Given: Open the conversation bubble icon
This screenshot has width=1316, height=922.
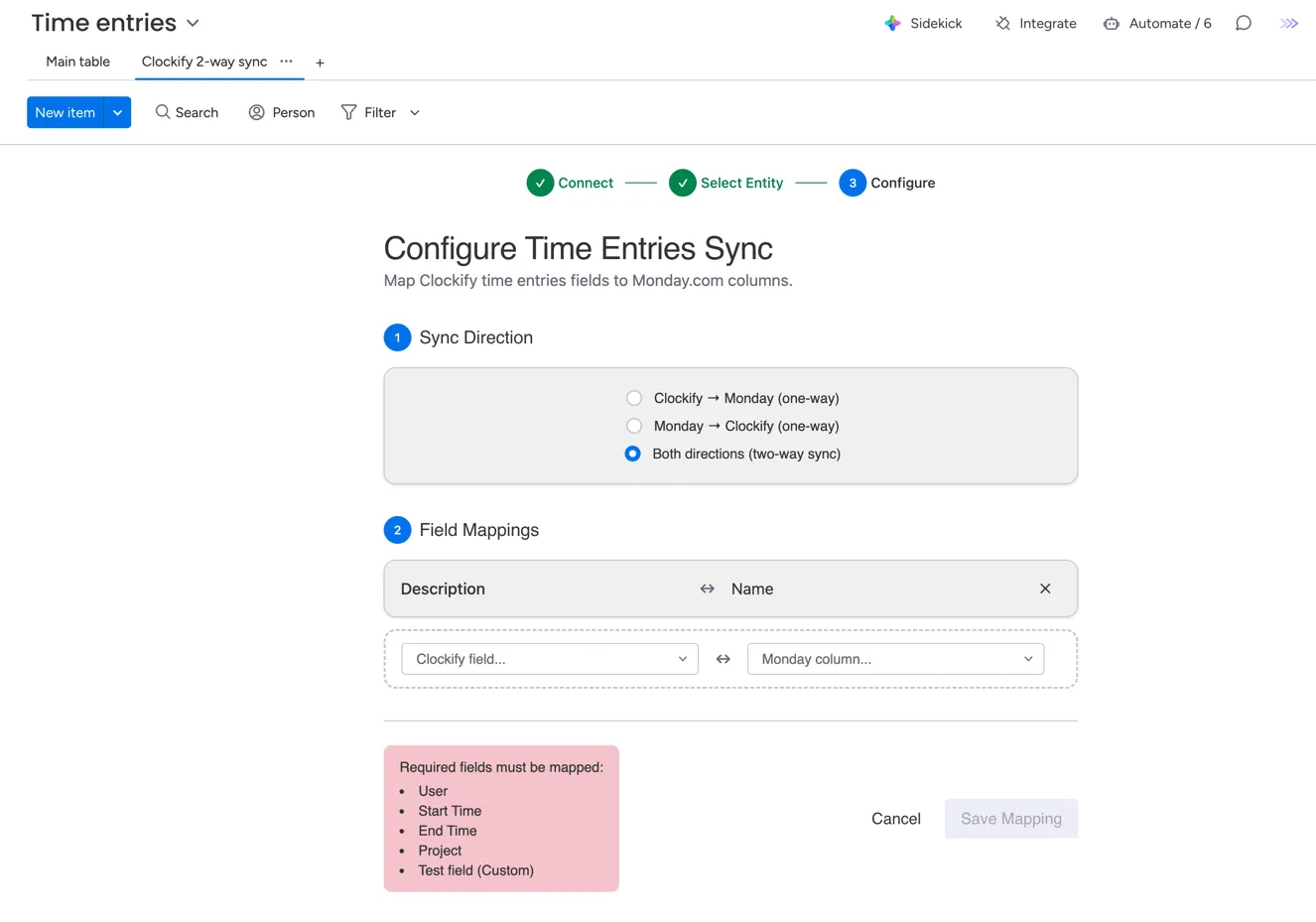Looking at the screenshot, I should tap(1243, 24).
